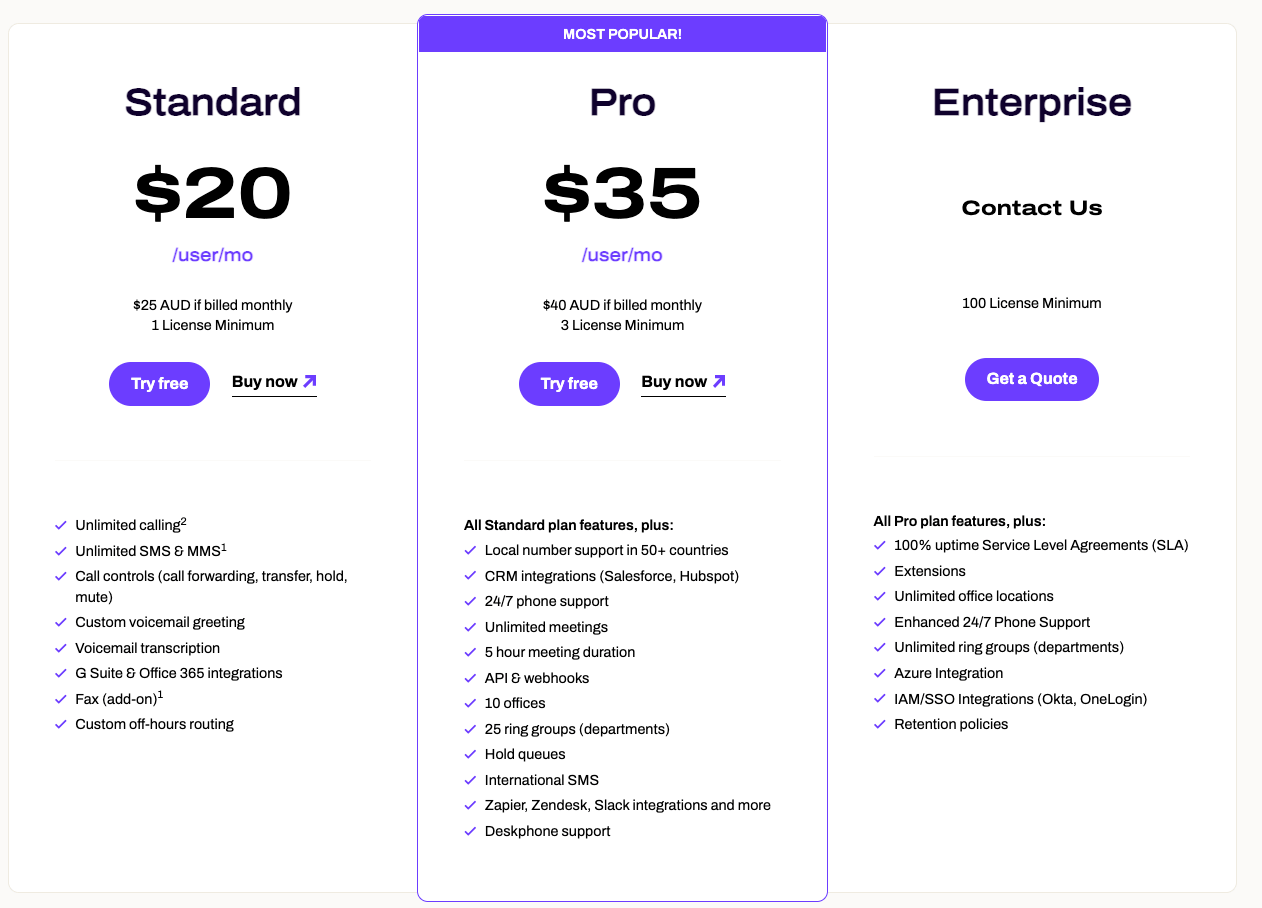Click the checkmark next to Extensions
This screenshot has height=908, width=1262.
[881, 570]
